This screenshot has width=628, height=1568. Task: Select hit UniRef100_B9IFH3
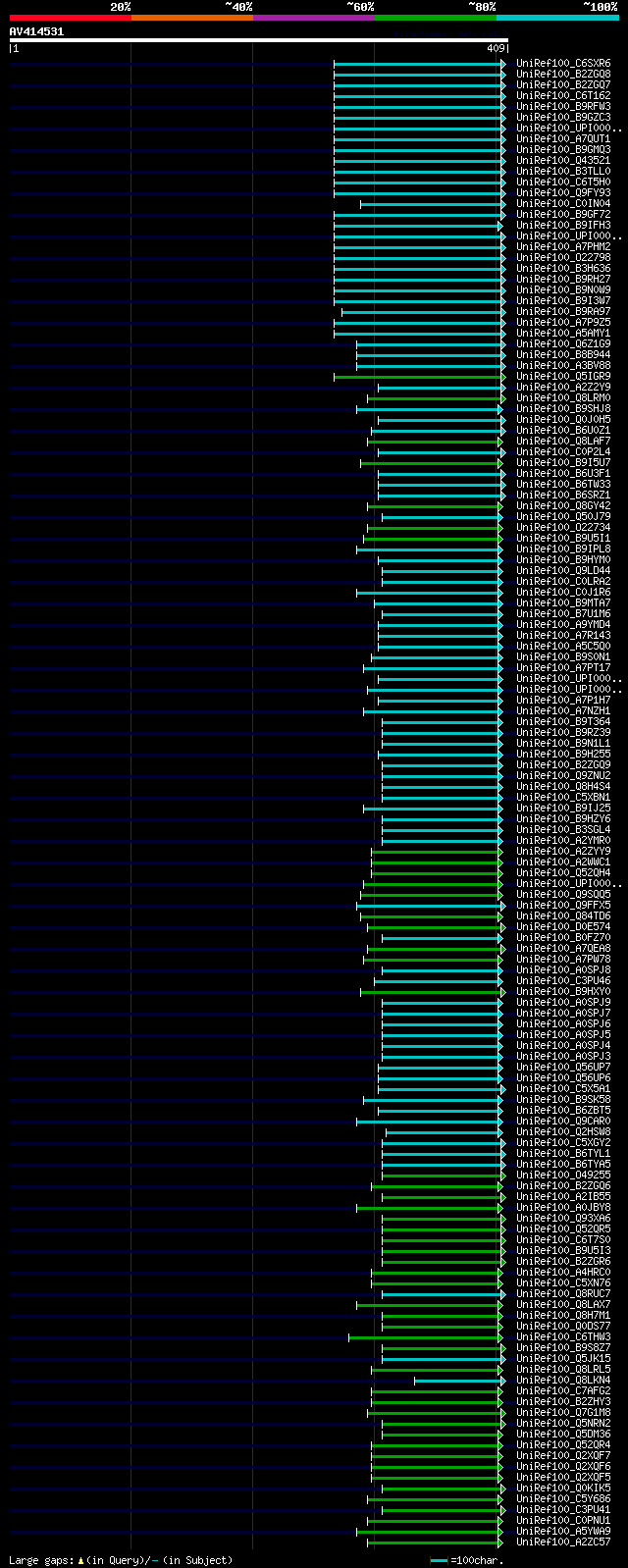(563, 226)
